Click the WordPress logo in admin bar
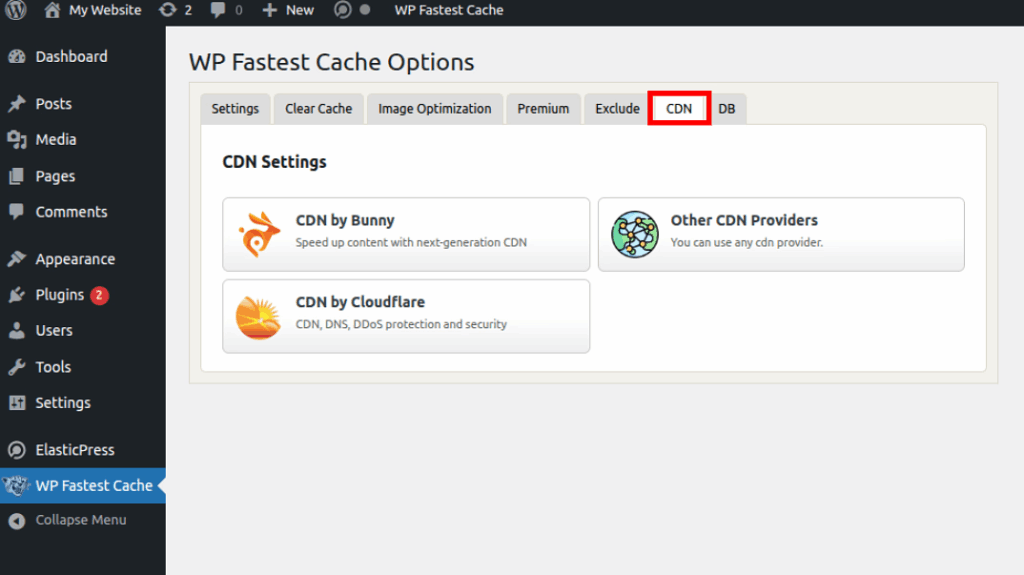The image size is (1024, 575). pyautogui.click(x=16, y=10)
